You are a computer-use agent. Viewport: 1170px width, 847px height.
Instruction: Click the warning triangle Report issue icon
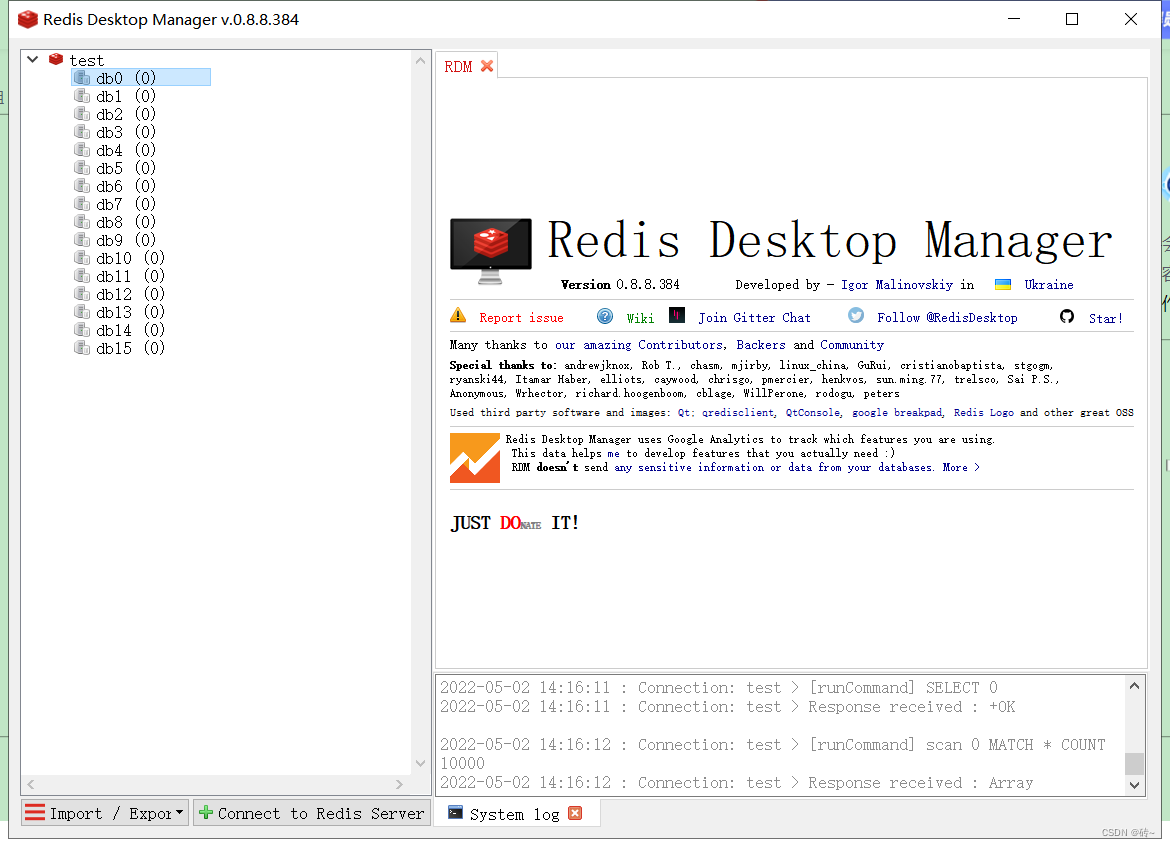458,316
